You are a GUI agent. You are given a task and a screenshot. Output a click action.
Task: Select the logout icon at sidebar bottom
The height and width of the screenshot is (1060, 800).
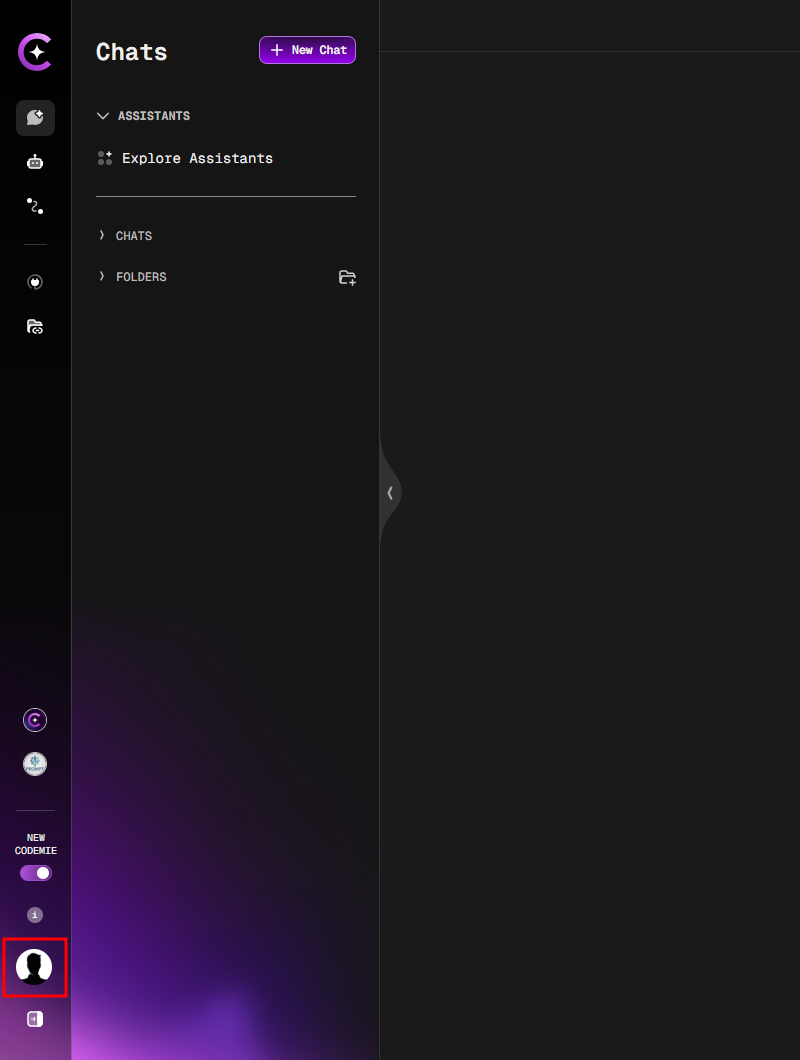[35, 1018]
